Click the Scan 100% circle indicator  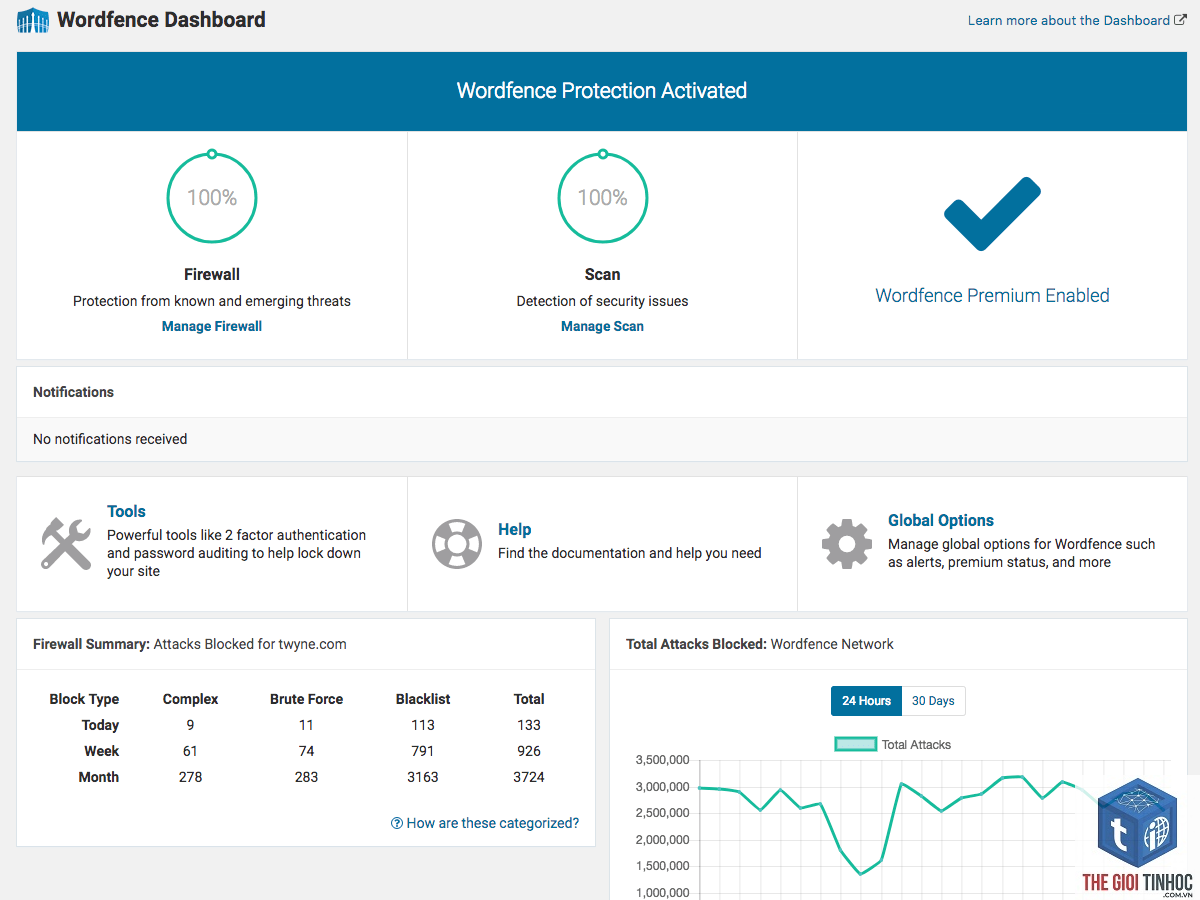point(602,197)
